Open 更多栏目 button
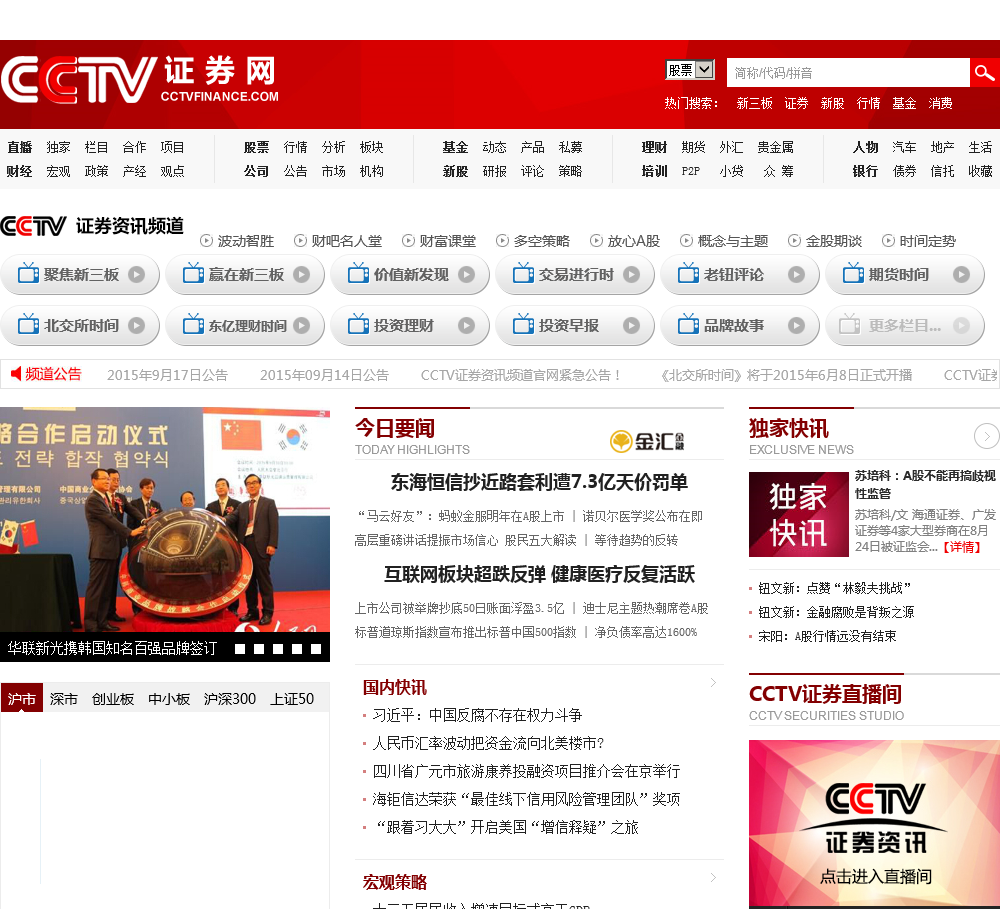The height and width of the screenshot is (909, 1000). (904, 325)
